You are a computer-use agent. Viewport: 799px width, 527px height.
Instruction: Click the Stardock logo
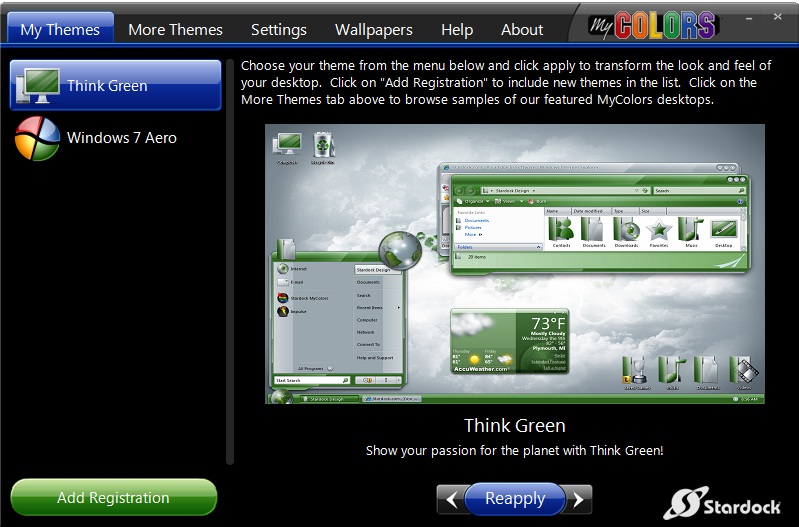(x=722, y=504)
